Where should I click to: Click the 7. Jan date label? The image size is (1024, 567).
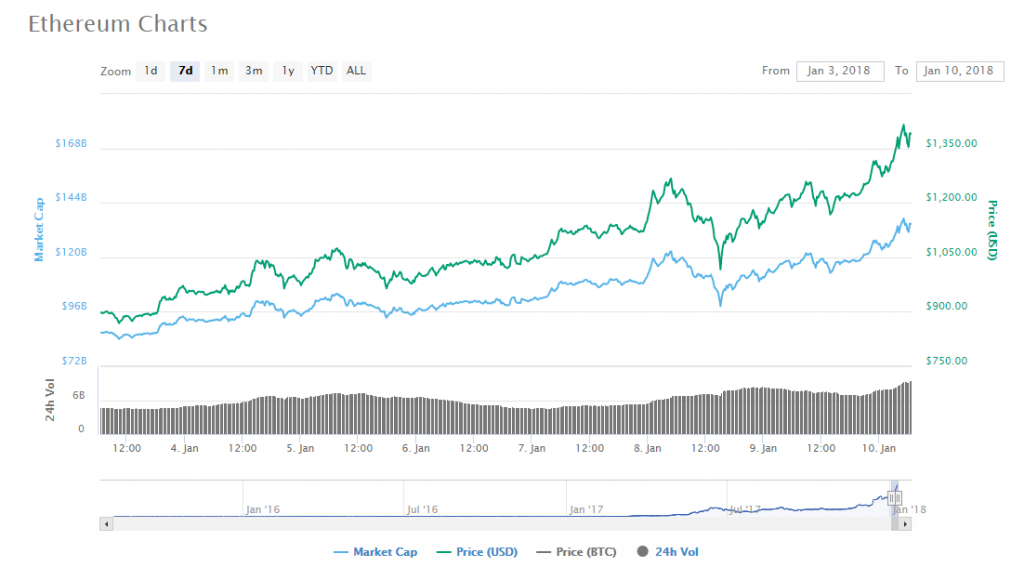(531, 448)
